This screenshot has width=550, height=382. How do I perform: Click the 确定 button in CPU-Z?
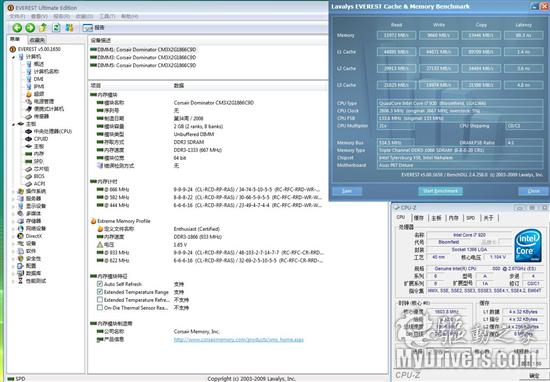pos(534,376)
